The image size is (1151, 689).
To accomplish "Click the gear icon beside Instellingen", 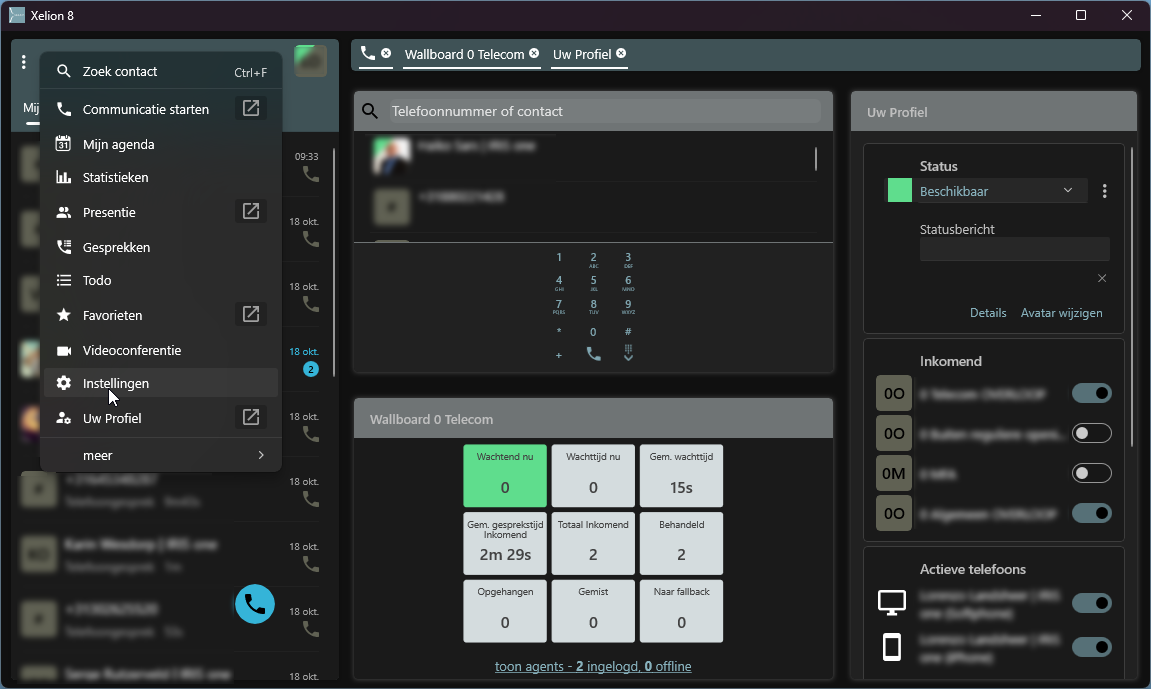I will point(64,383).
